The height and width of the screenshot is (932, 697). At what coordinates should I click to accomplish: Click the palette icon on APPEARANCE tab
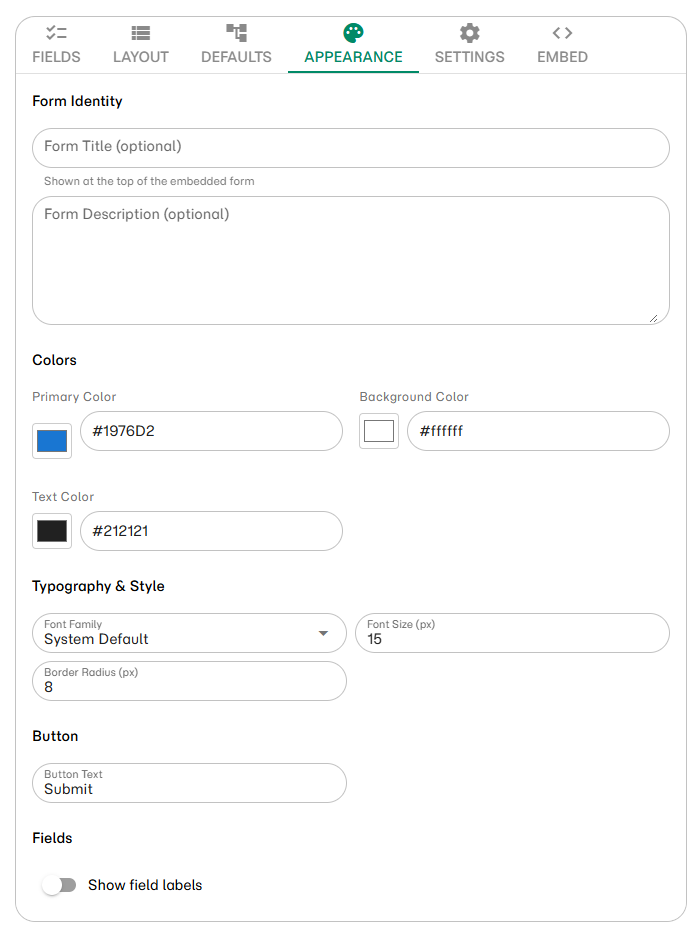pyautogui.click(x=353, y=31)
